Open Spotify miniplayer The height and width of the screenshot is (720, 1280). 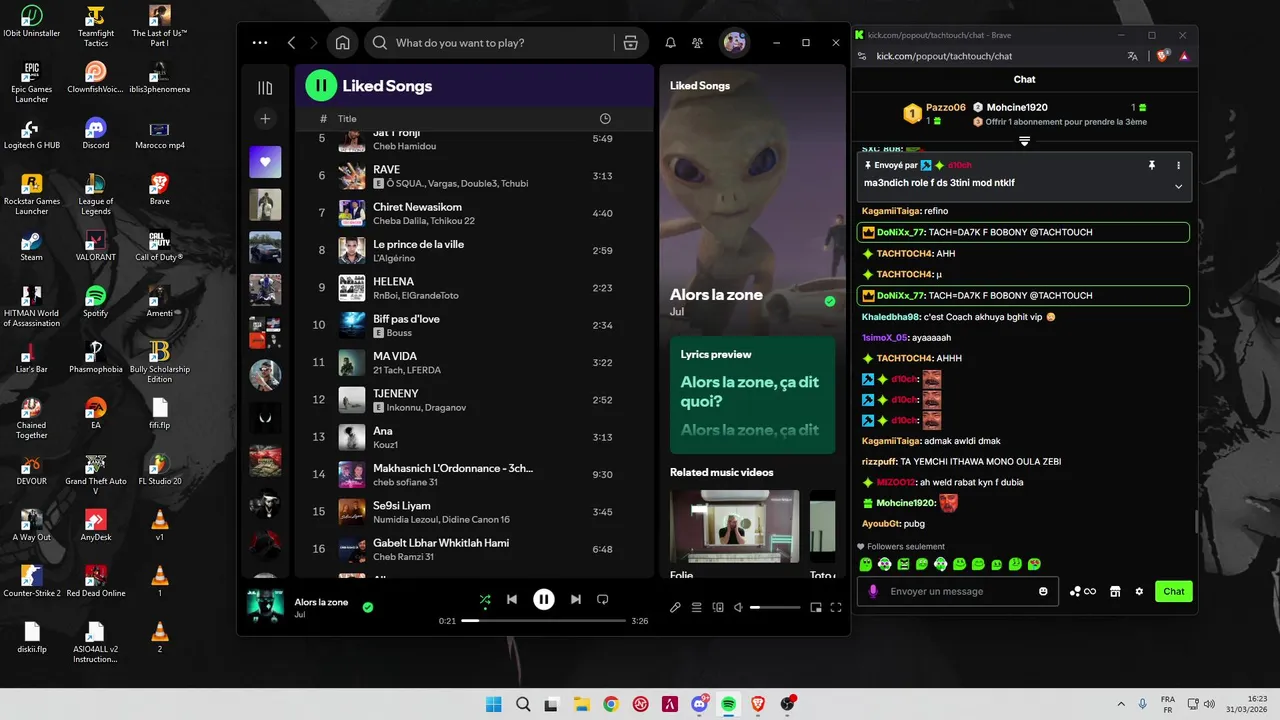click(x=816, y=607)
